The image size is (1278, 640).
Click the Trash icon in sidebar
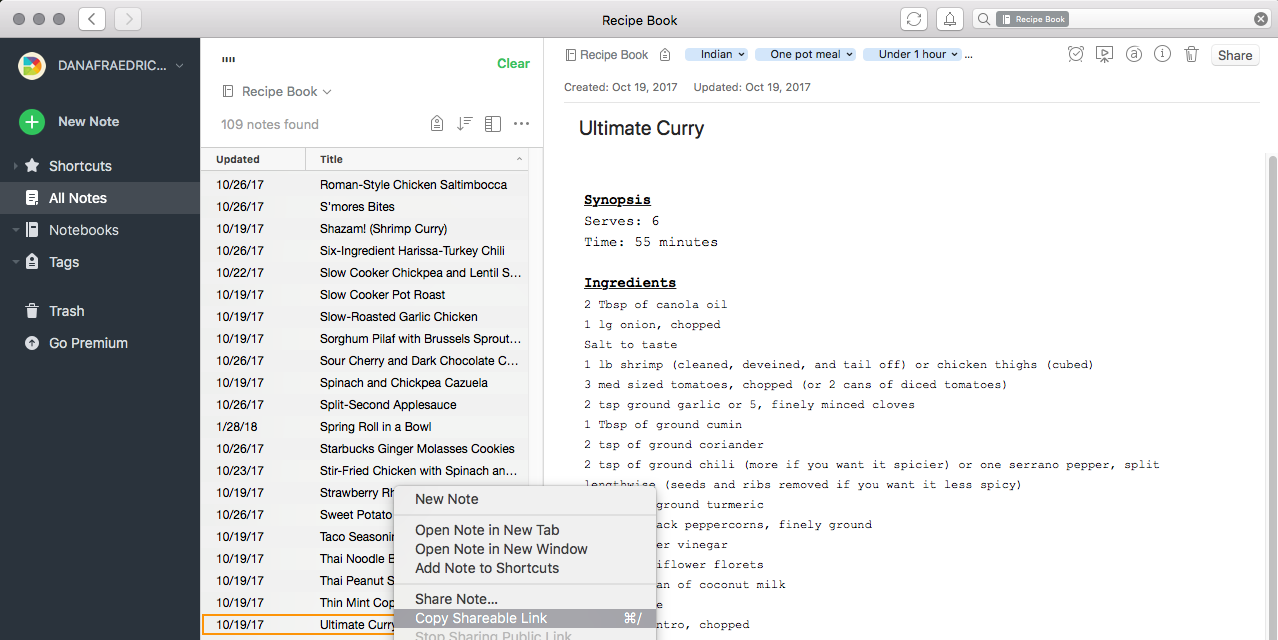point(32,311)
